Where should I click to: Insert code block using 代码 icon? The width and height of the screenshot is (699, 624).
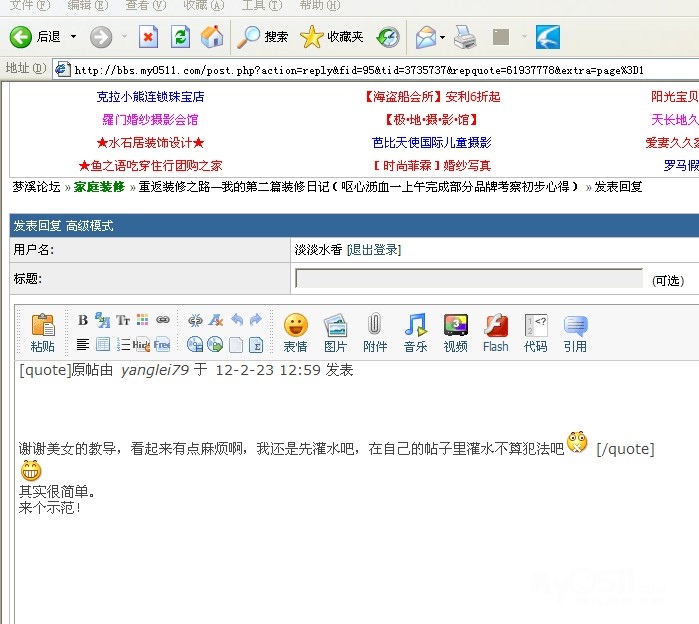tap(535, 331)
